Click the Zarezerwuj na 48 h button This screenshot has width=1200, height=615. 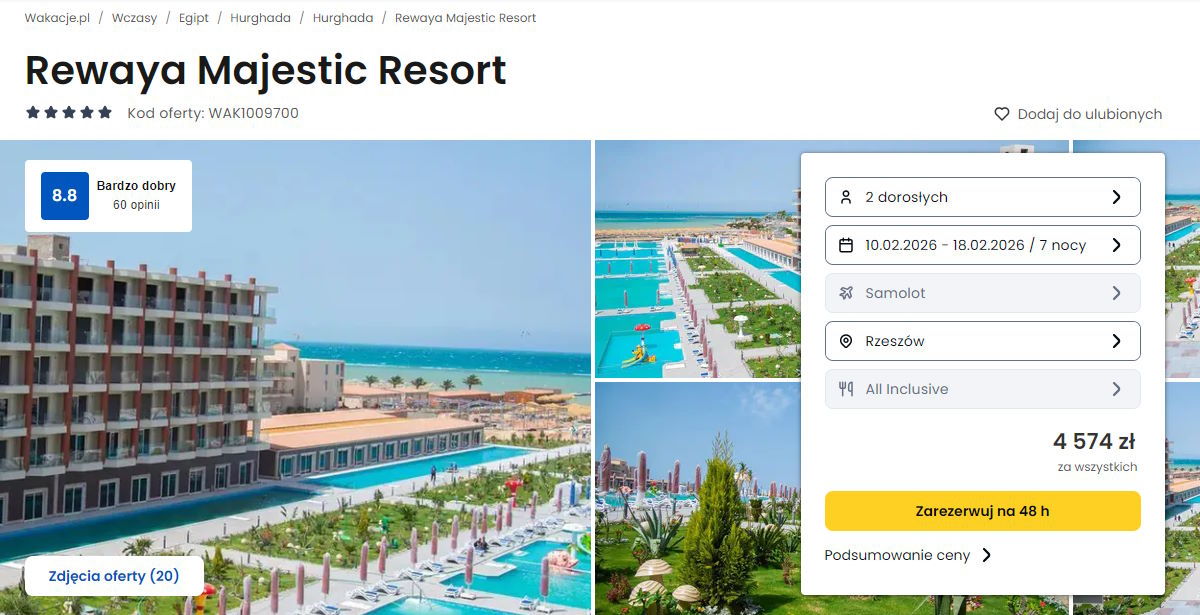click(x=982, y=511)
